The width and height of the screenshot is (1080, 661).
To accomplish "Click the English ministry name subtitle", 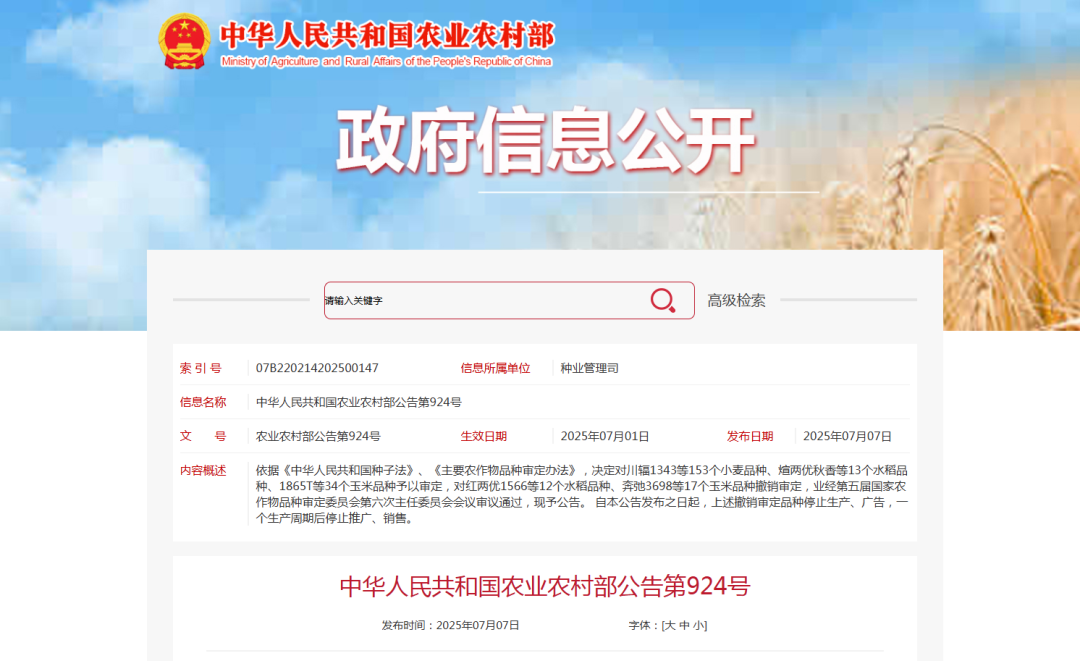I will [386, 61].
